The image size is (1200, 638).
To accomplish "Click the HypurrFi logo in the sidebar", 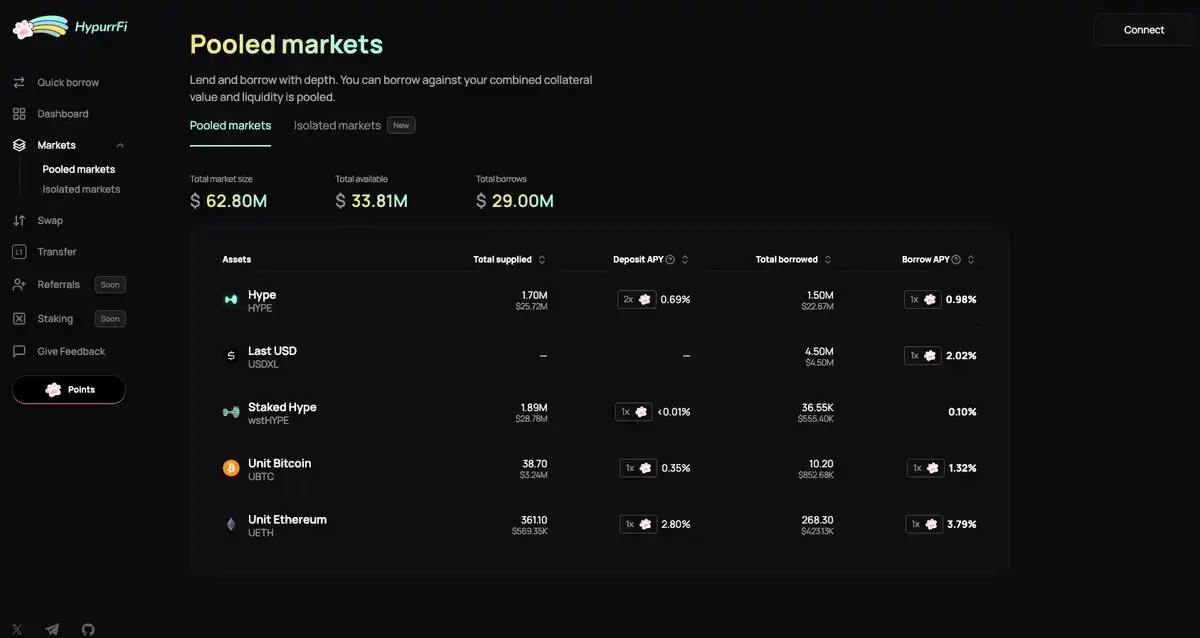I will coord(69,27).
